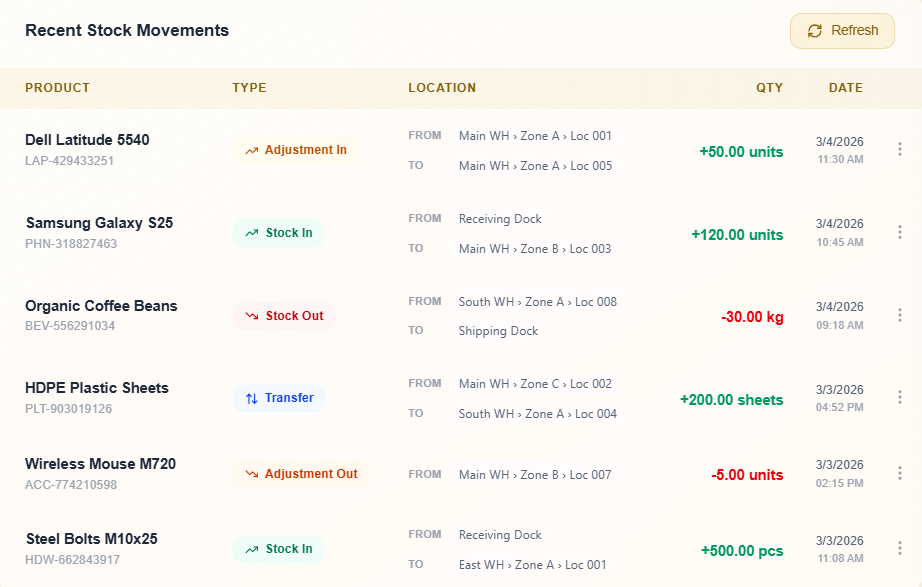Click quantity +200.00 sheets

click(731, 400)
